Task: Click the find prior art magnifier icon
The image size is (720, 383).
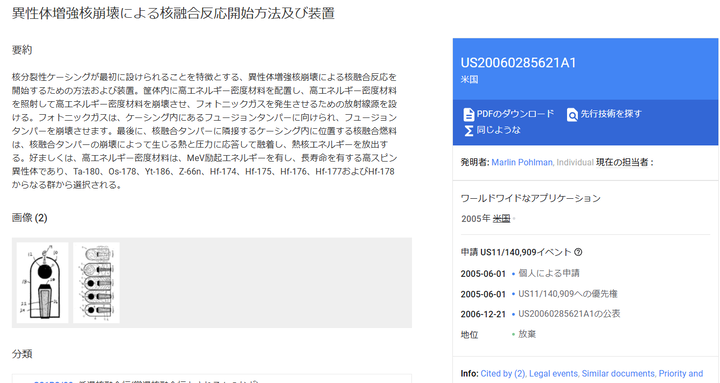Action: (x=572, y=114)
